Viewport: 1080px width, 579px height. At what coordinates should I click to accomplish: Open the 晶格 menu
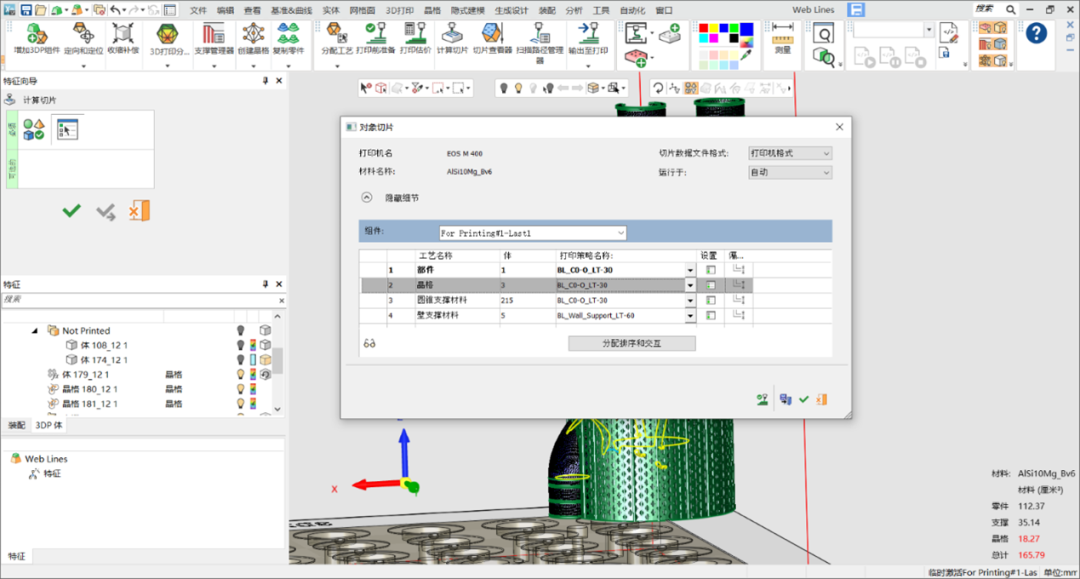click(x=432, y=10)
